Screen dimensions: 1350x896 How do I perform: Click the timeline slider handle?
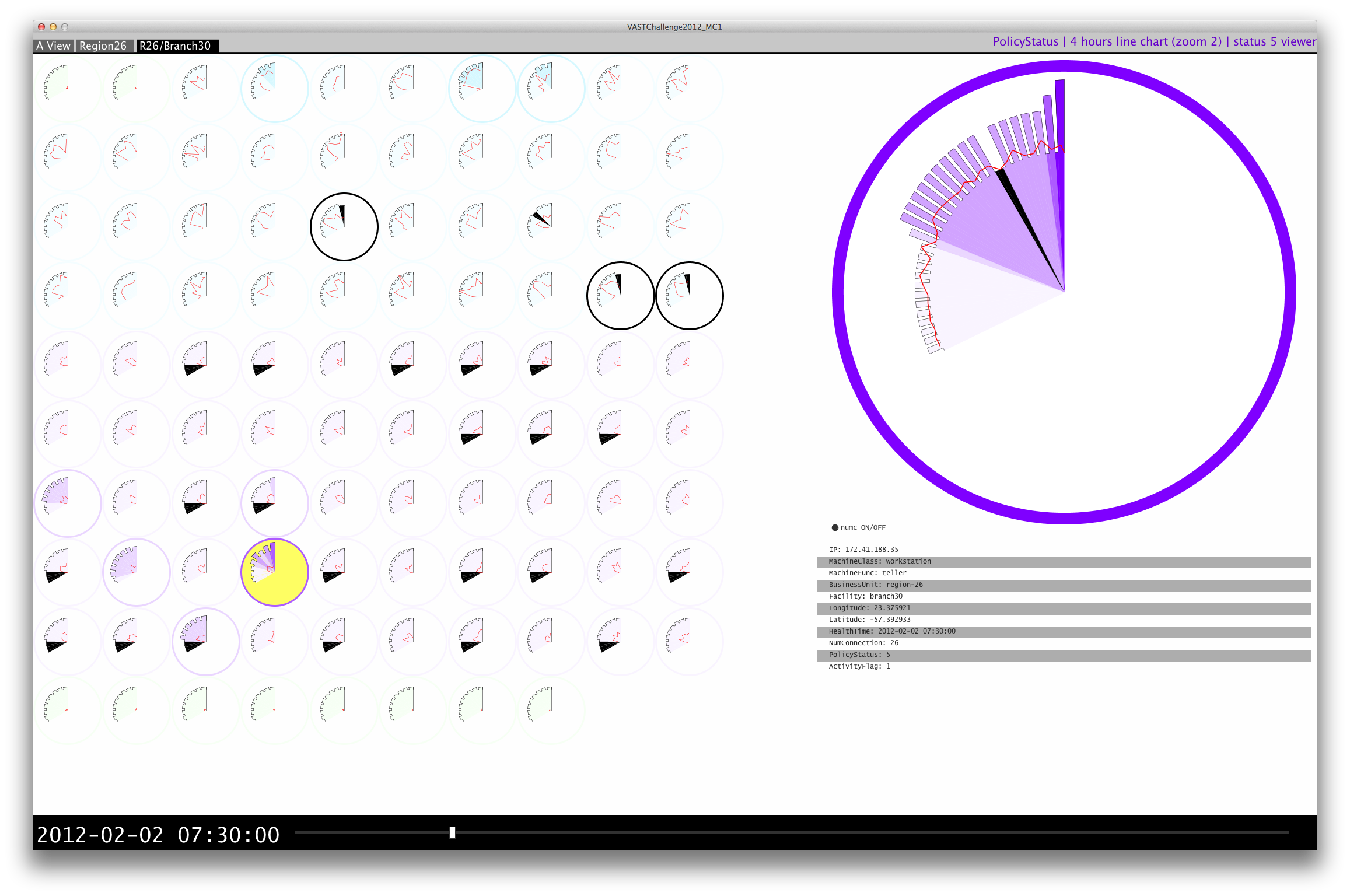(452, 832)
